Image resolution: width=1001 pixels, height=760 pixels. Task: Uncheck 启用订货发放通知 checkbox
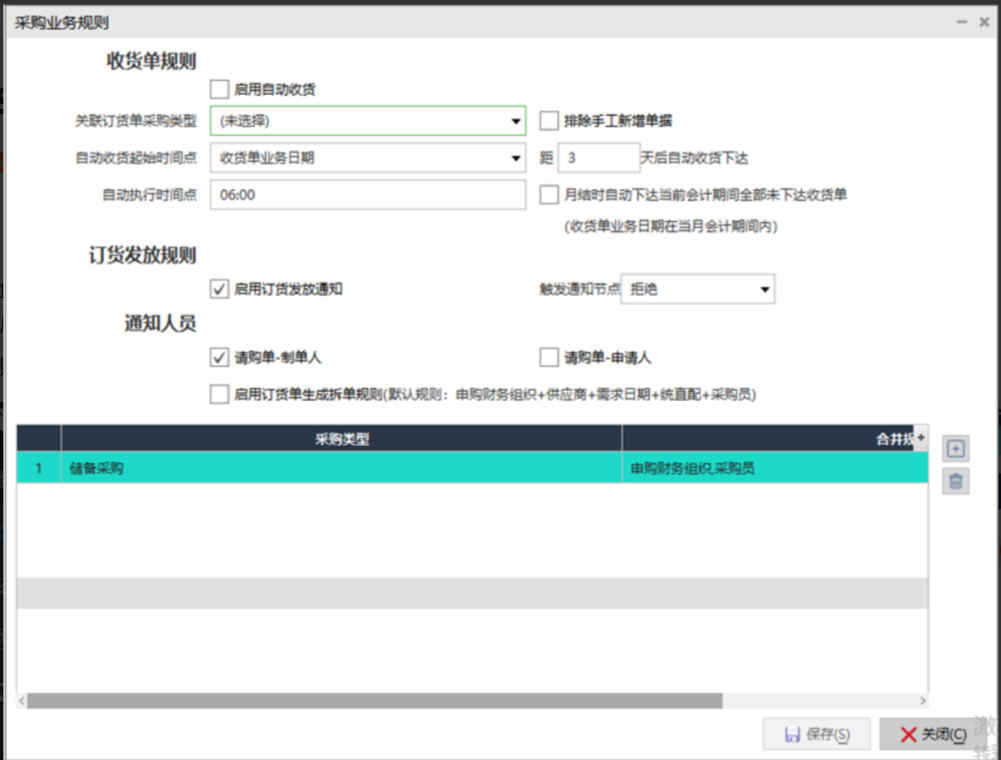[219, 289]
